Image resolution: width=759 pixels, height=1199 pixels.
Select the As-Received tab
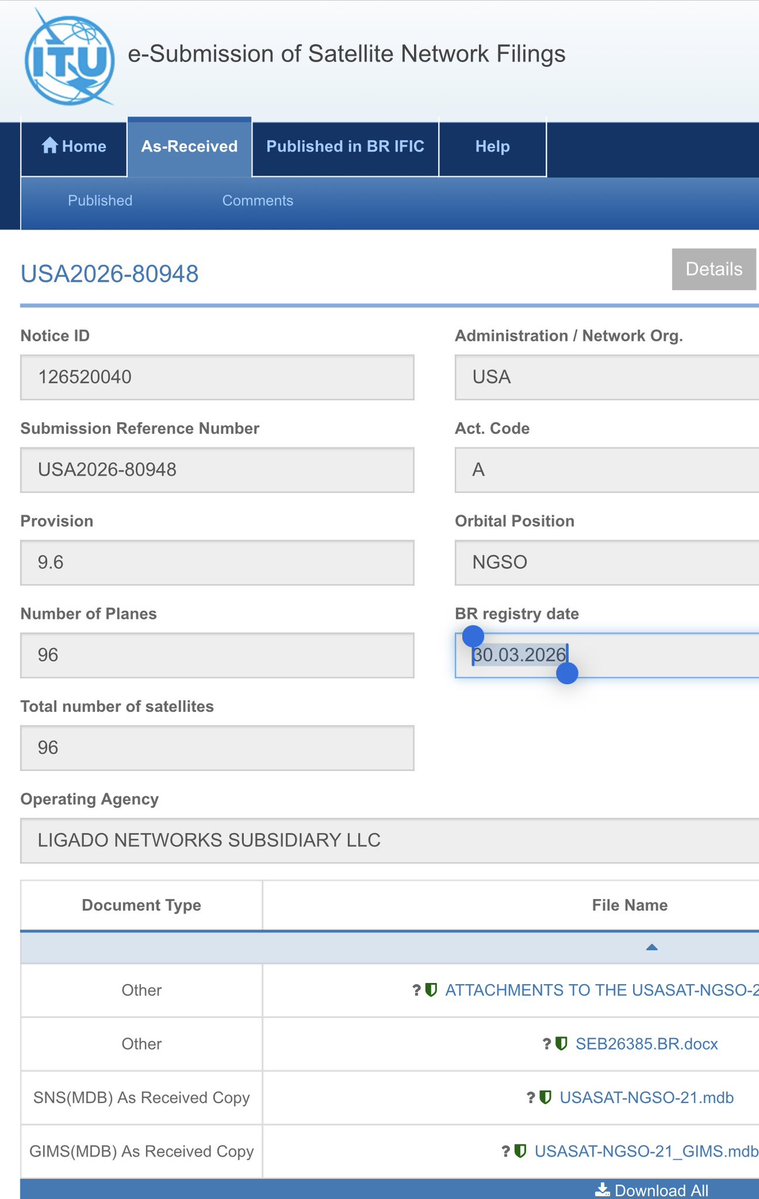tap(190, 146)
